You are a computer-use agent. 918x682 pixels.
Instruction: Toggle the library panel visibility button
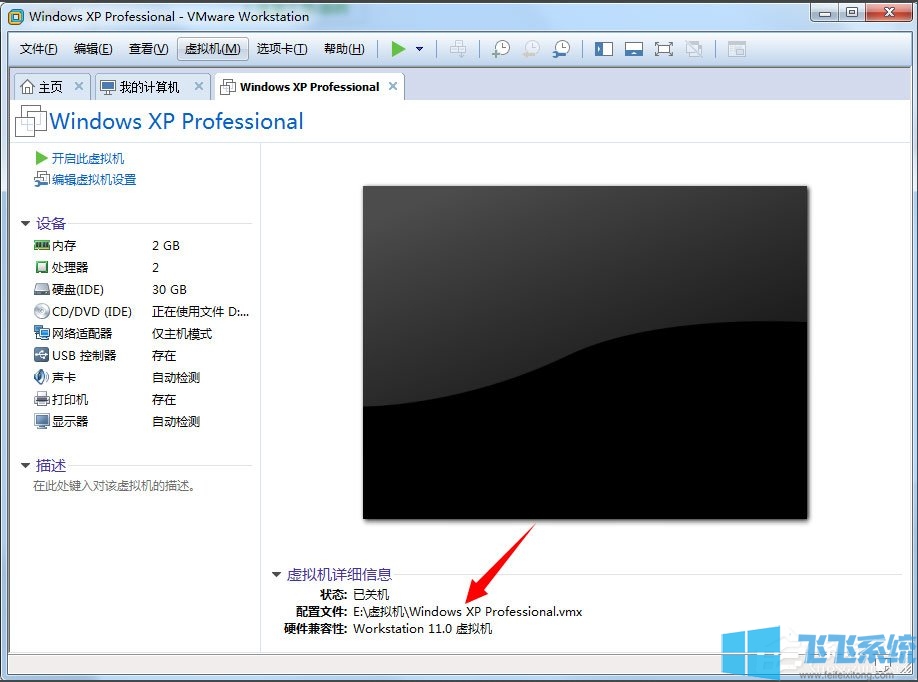pos(603,48)
